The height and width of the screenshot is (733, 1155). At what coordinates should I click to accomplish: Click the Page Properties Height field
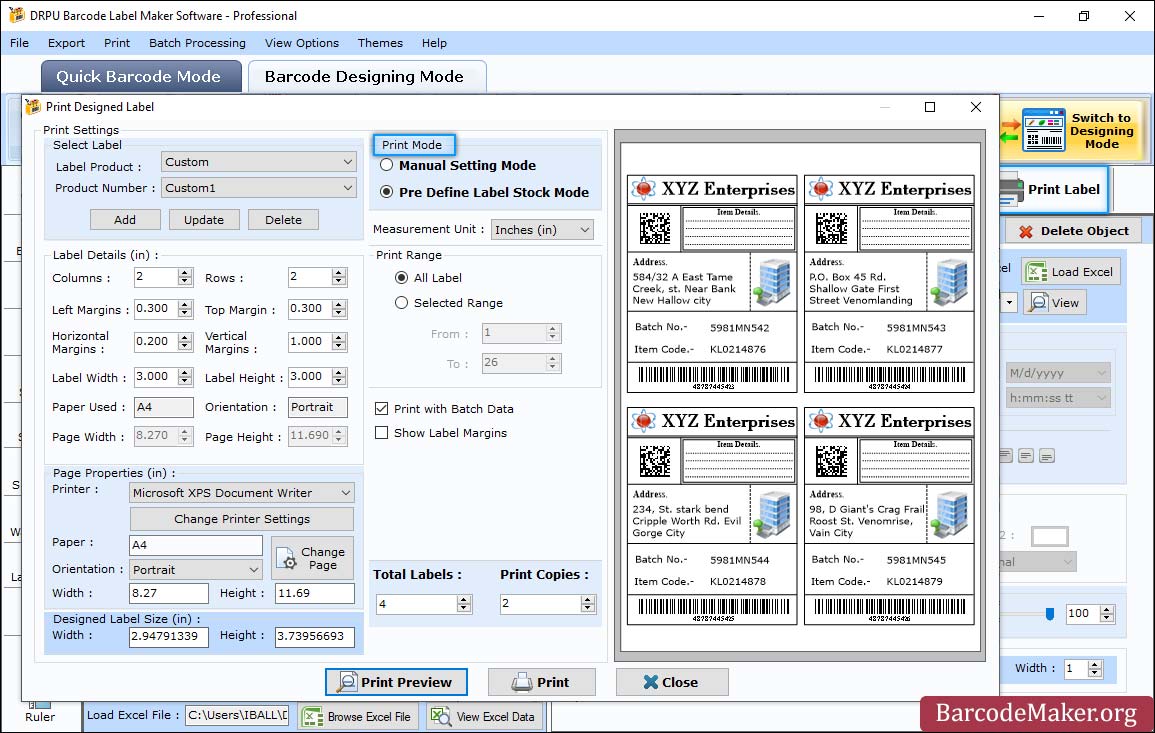click(x=315, y=593)
